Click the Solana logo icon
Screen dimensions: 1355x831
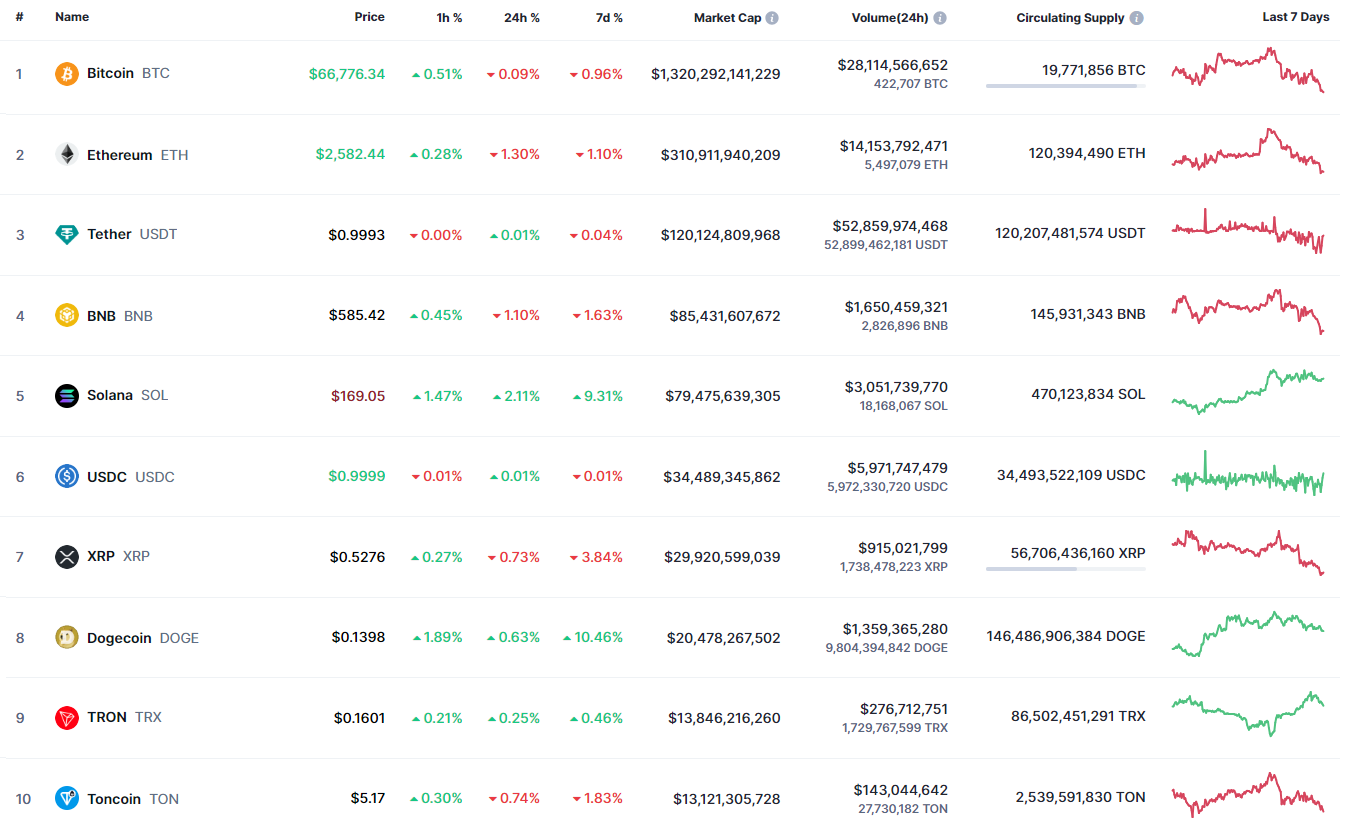click(x=67, y=395)
